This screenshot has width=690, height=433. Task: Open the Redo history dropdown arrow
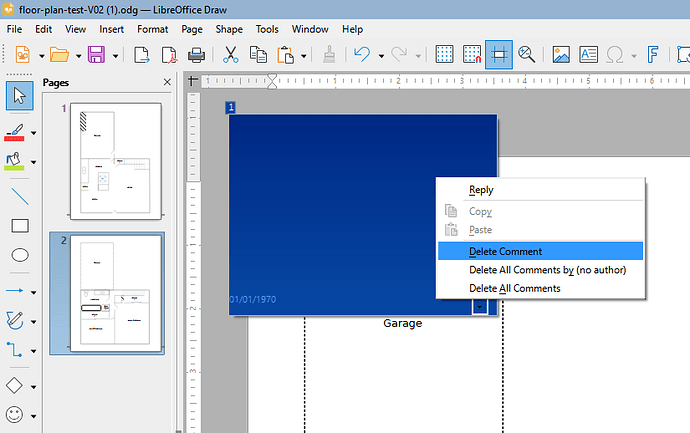click(418, 56)
